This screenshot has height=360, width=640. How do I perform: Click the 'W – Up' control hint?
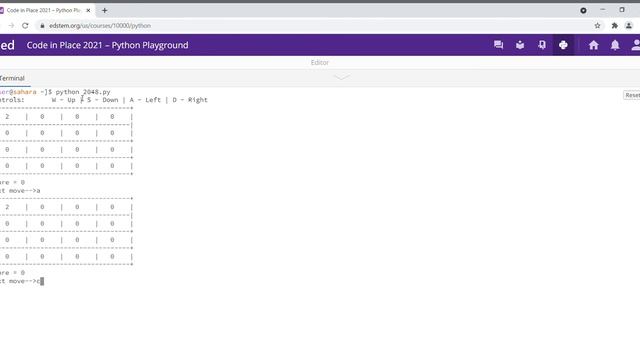pos(64,100)
